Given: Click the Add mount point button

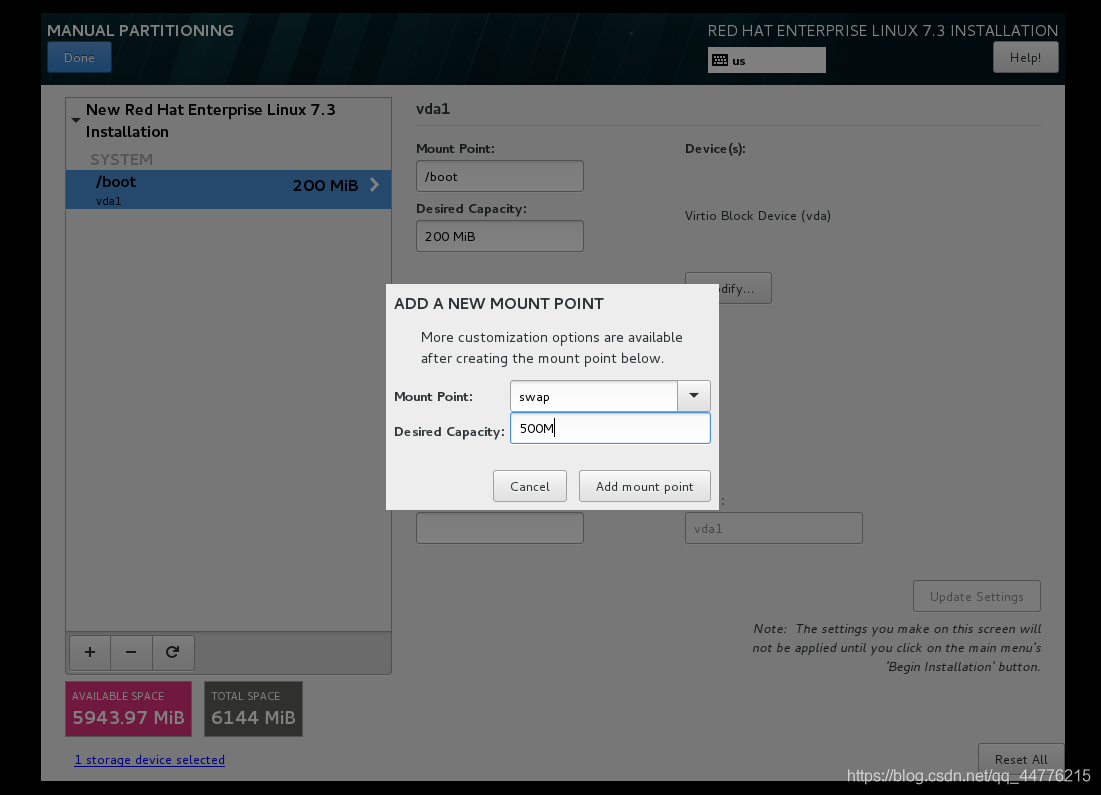Looking at the screenshot, I should [645, 487].
